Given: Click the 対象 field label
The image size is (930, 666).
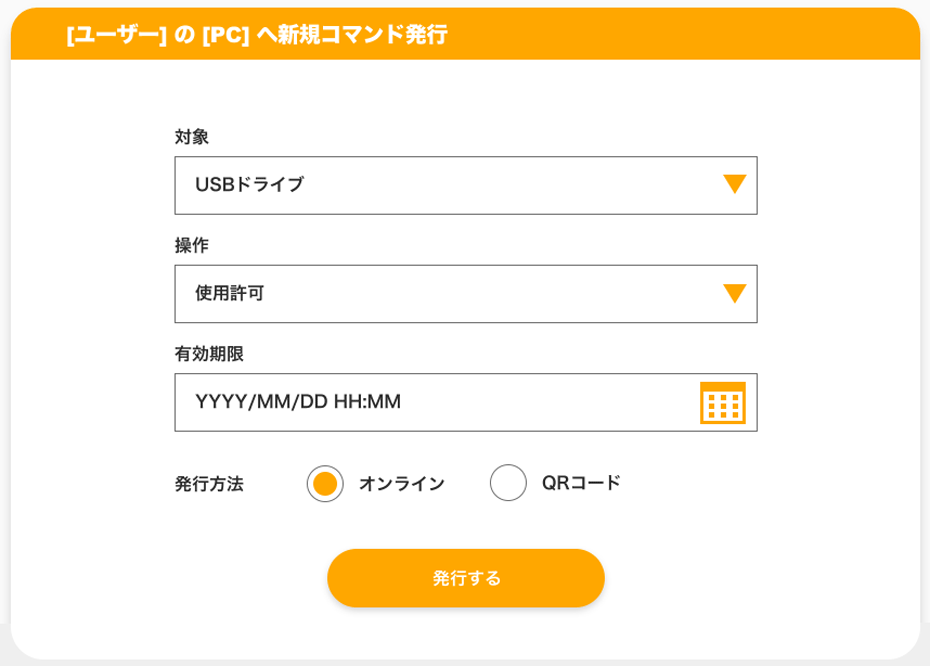Looking at the screenshot, I should click(x=192, y=137).
